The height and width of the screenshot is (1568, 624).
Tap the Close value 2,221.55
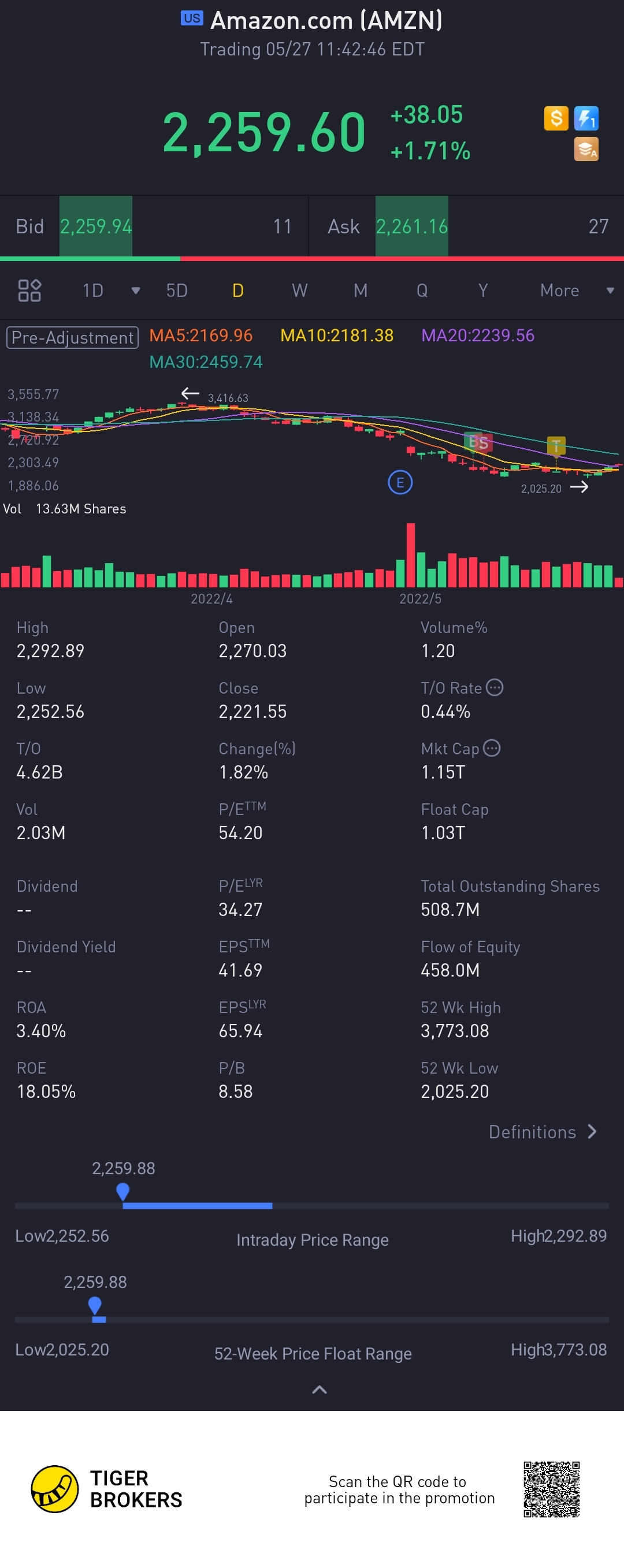click(x=252, y=712)
